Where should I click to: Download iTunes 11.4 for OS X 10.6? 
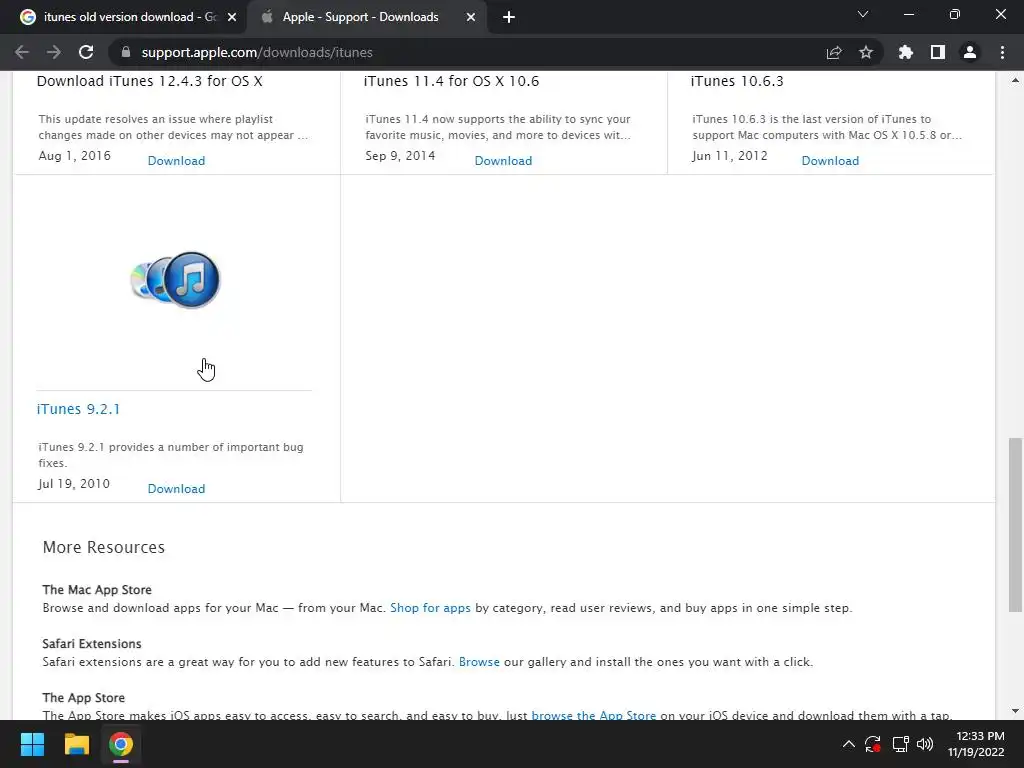tap(504, 161)
